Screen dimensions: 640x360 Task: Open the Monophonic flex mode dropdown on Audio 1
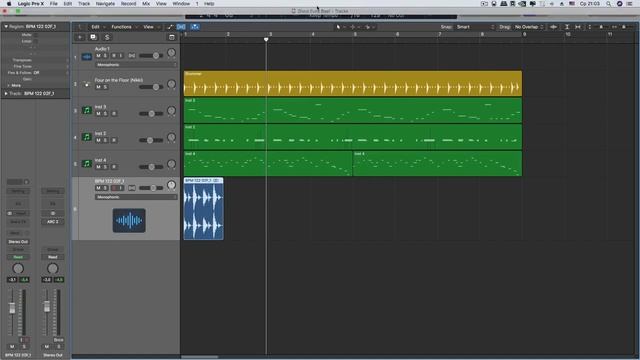click(136, 64)
